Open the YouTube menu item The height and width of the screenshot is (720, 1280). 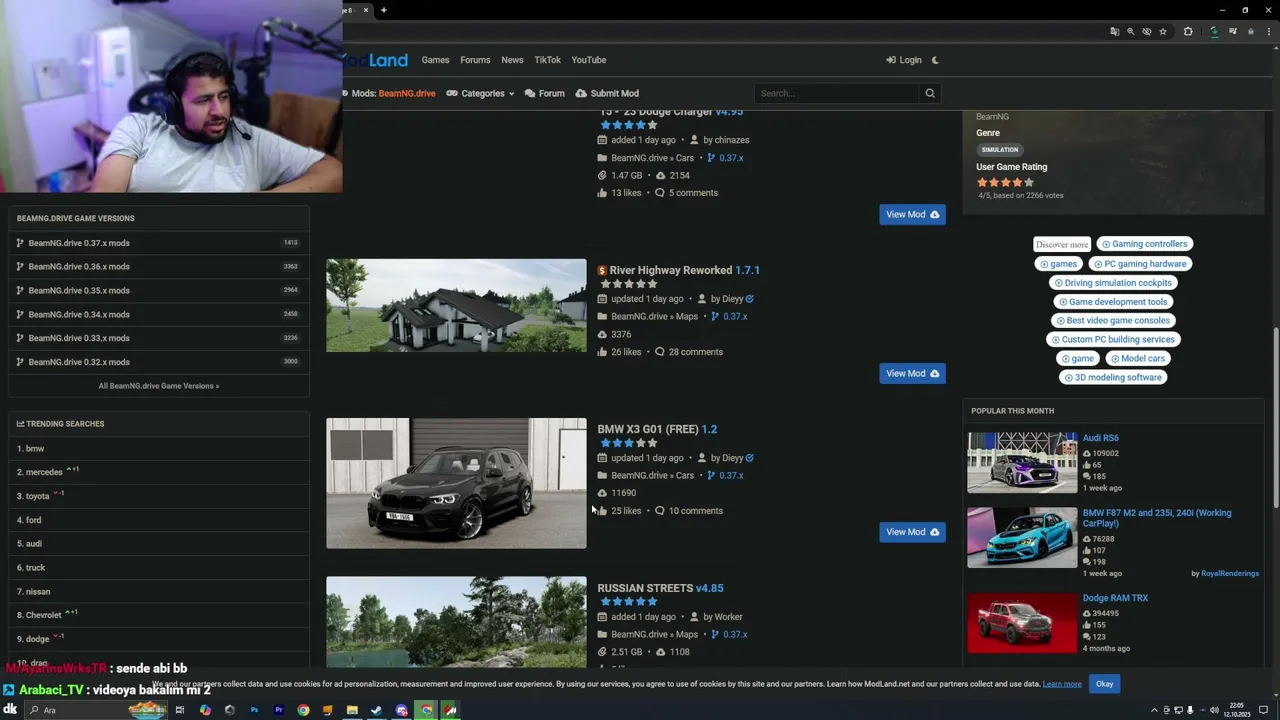click(589, 60)
